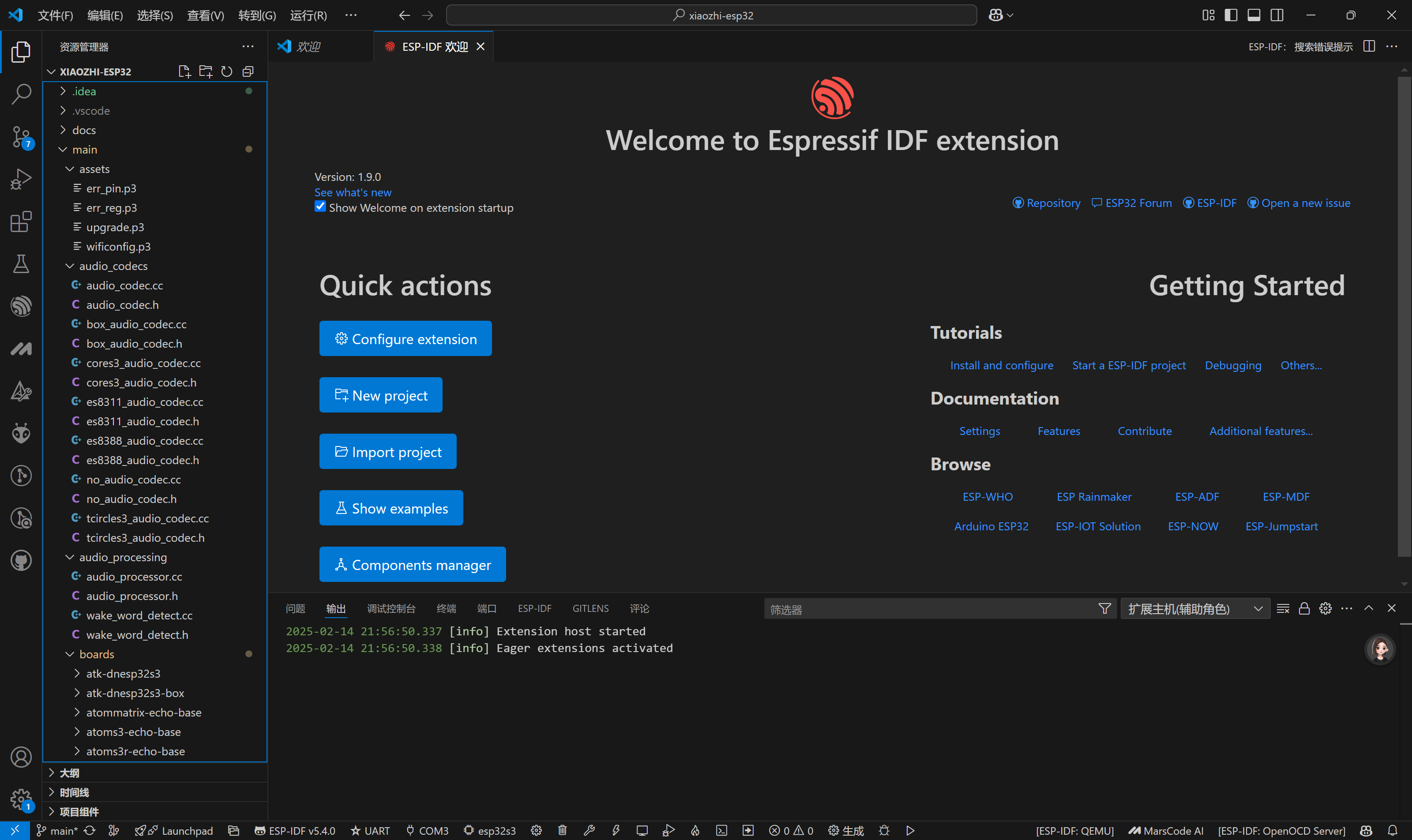Click the output filter input field
This screenshot has height=840, width=1412.
click(x=928, y=609)
